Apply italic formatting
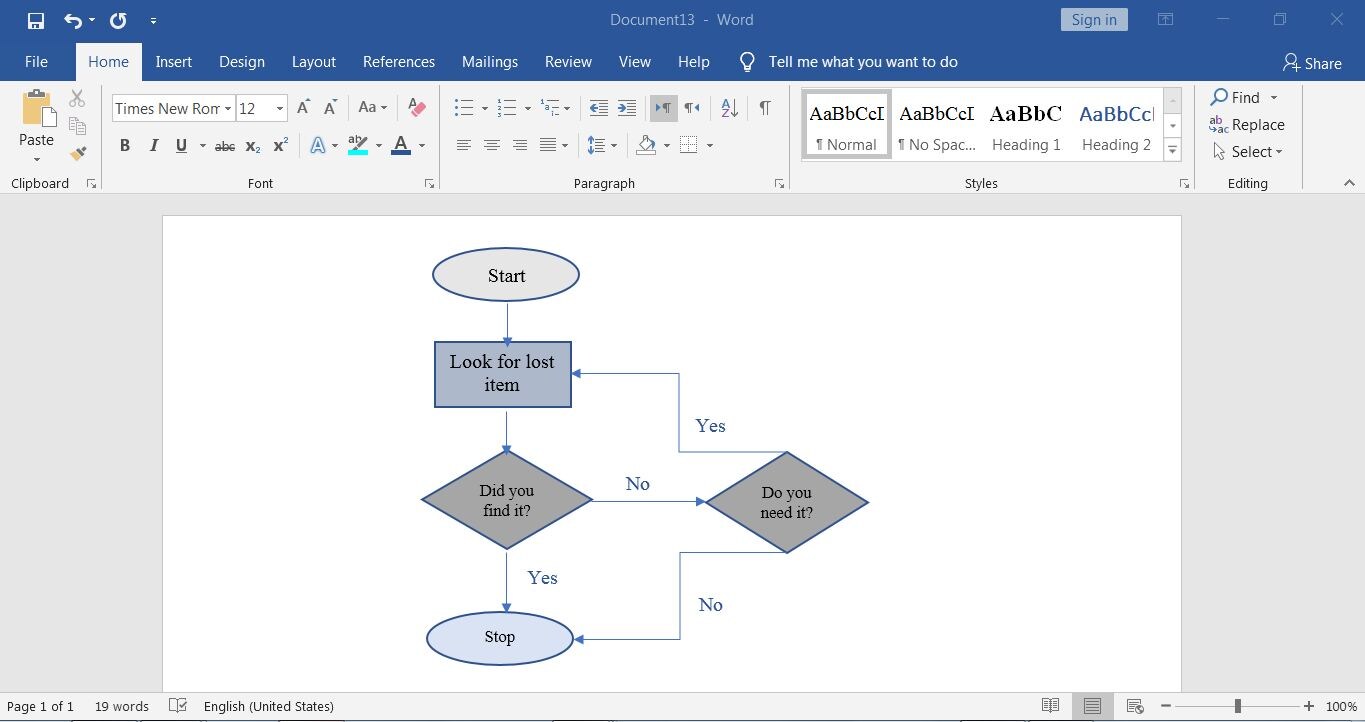 tap(152, 145)
